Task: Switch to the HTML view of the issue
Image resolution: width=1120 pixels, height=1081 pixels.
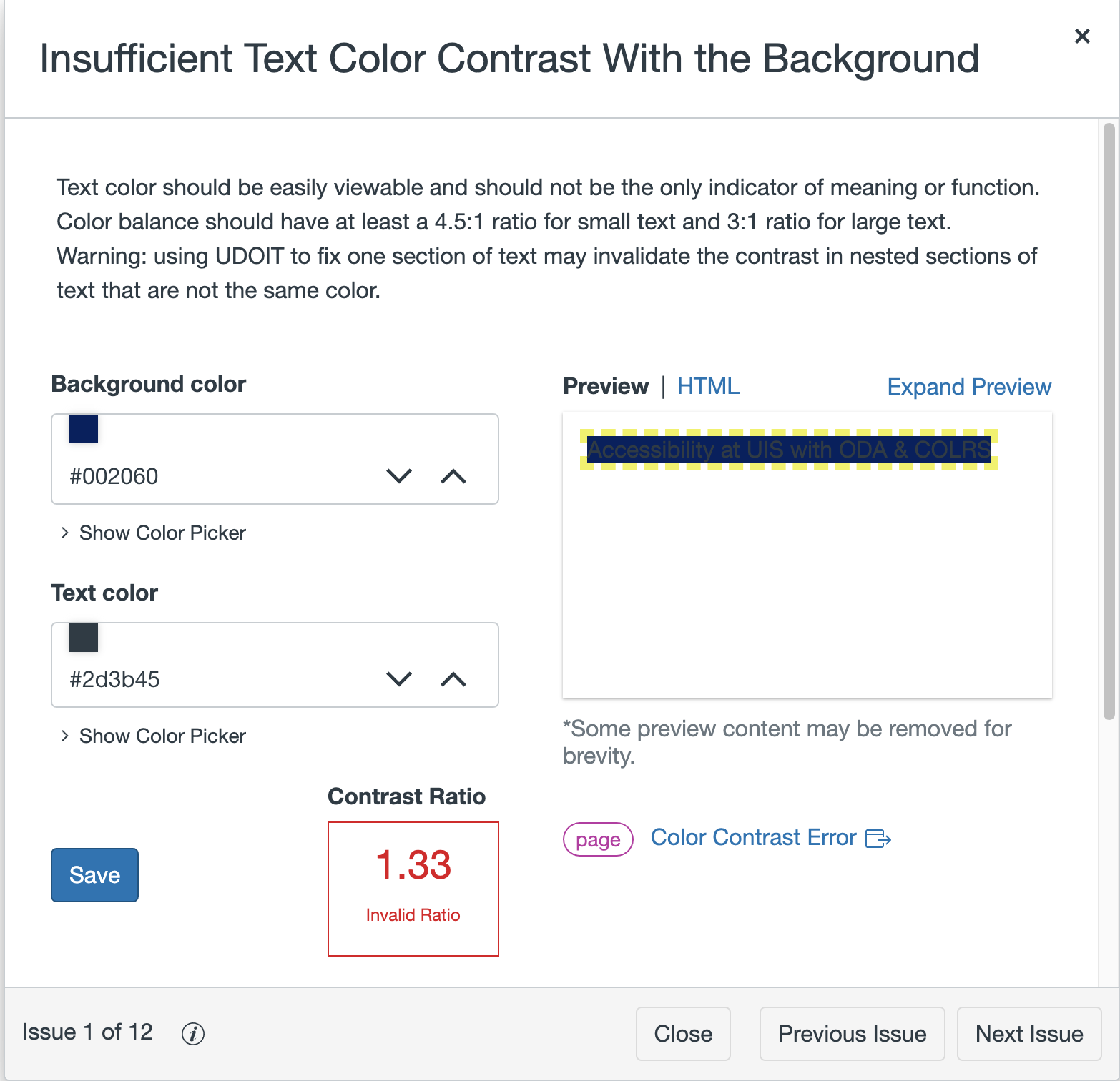Action: pyautogui.click(x=708, y=385)
